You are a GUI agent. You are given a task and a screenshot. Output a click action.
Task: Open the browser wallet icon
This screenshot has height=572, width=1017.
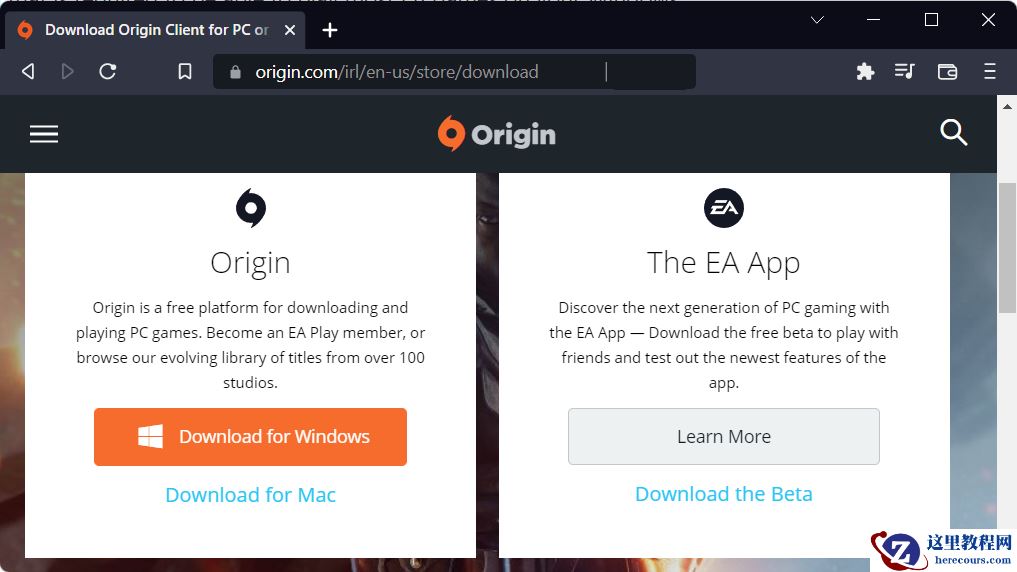coord(948,71)
